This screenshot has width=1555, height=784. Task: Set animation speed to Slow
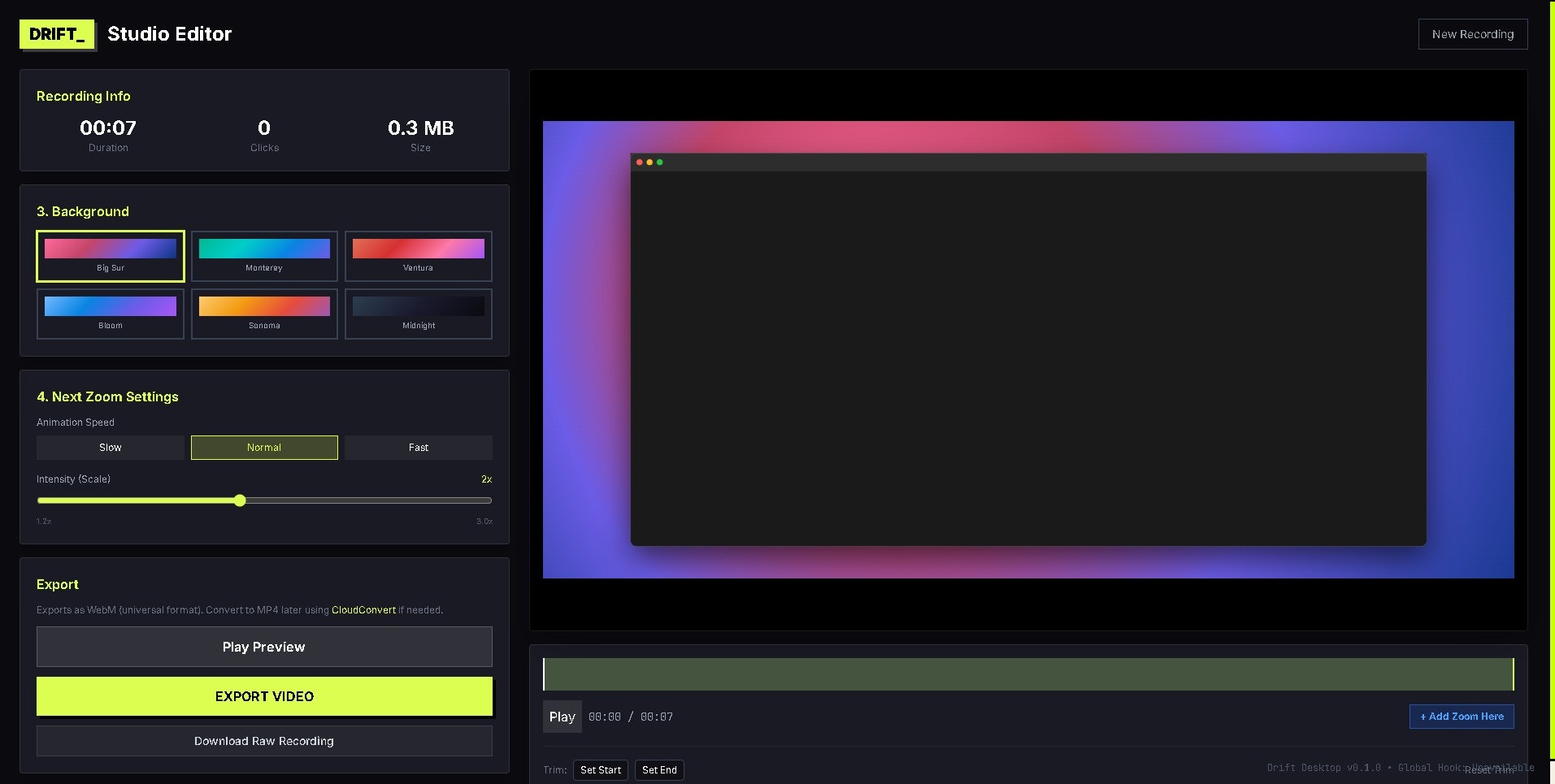[x=110, y=447]
